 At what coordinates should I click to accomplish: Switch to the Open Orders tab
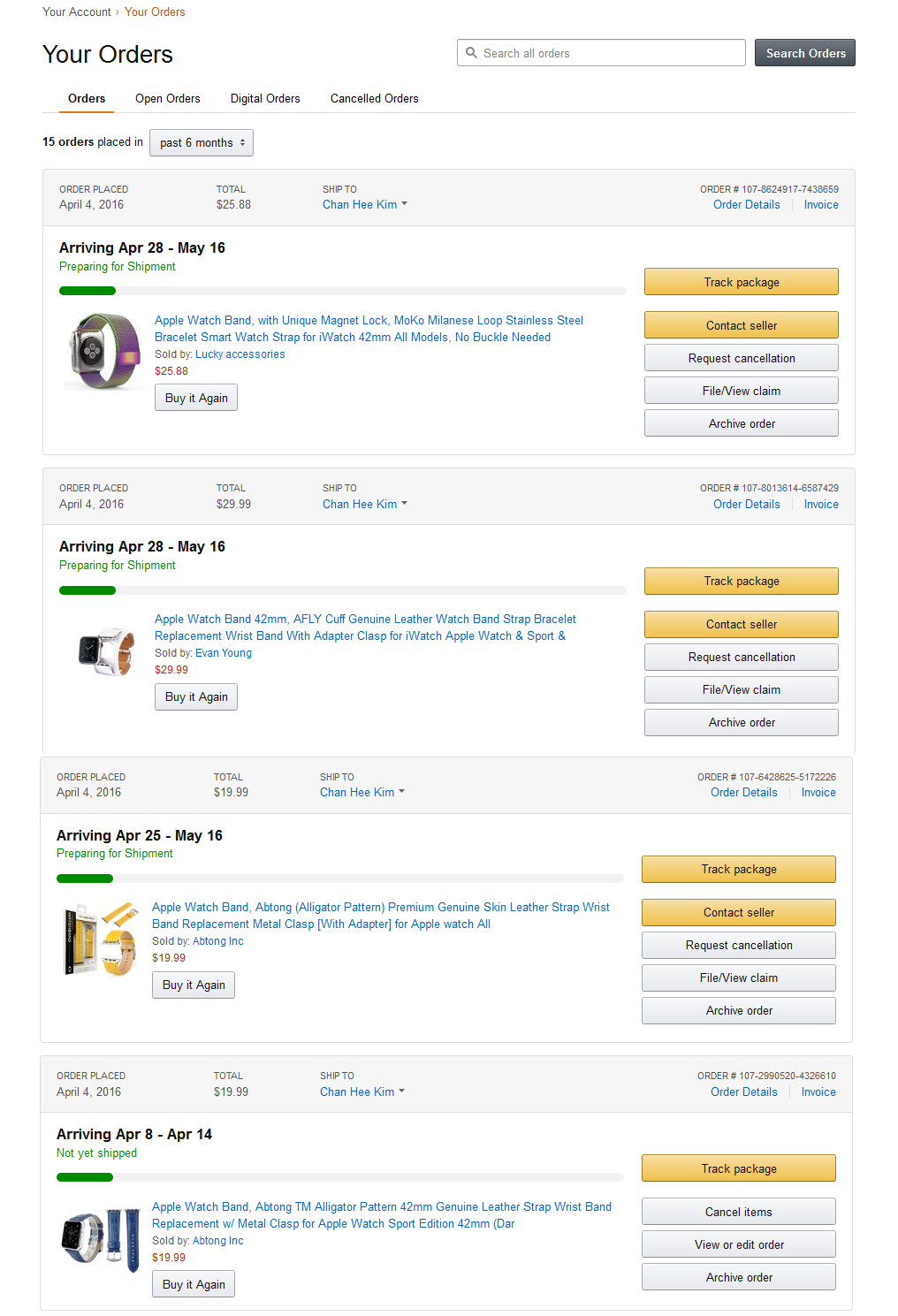168,99
